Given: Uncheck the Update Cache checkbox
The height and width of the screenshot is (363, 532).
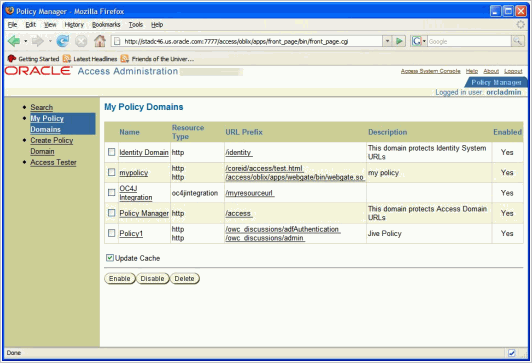Looking at the screenshot, I should tap(110, 258).
